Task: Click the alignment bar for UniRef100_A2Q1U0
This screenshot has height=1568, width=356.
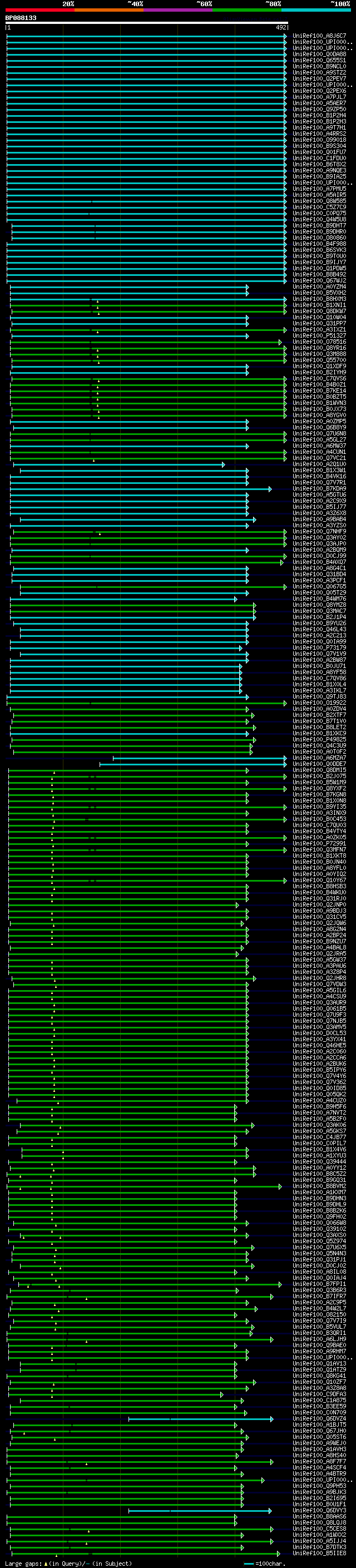Action: [x=119, y=464]
